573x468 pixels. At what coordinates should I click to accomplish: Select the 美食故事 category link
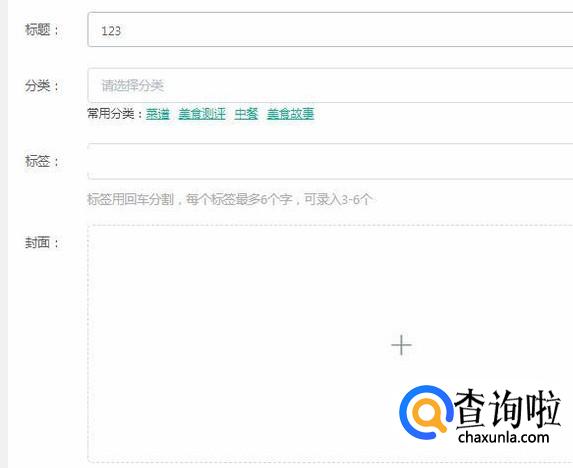(290, 114)
